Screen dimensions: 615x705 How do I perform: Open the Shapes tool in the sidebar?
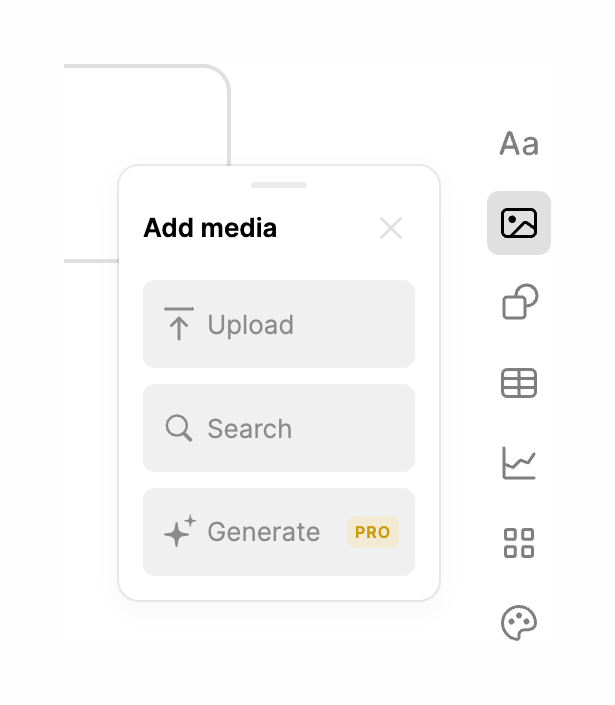(x=519, y=302)
